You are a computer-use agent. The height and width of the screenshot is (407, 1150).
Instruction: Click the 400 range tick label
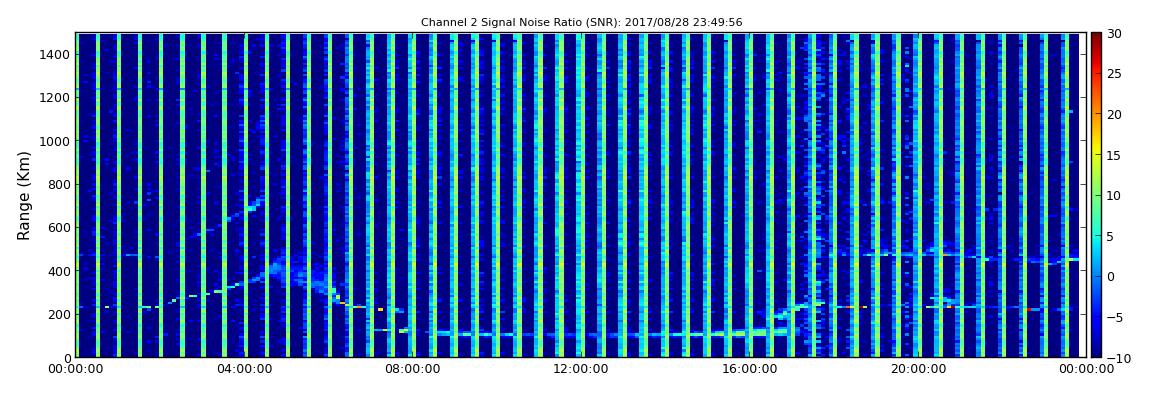(59, 271)
